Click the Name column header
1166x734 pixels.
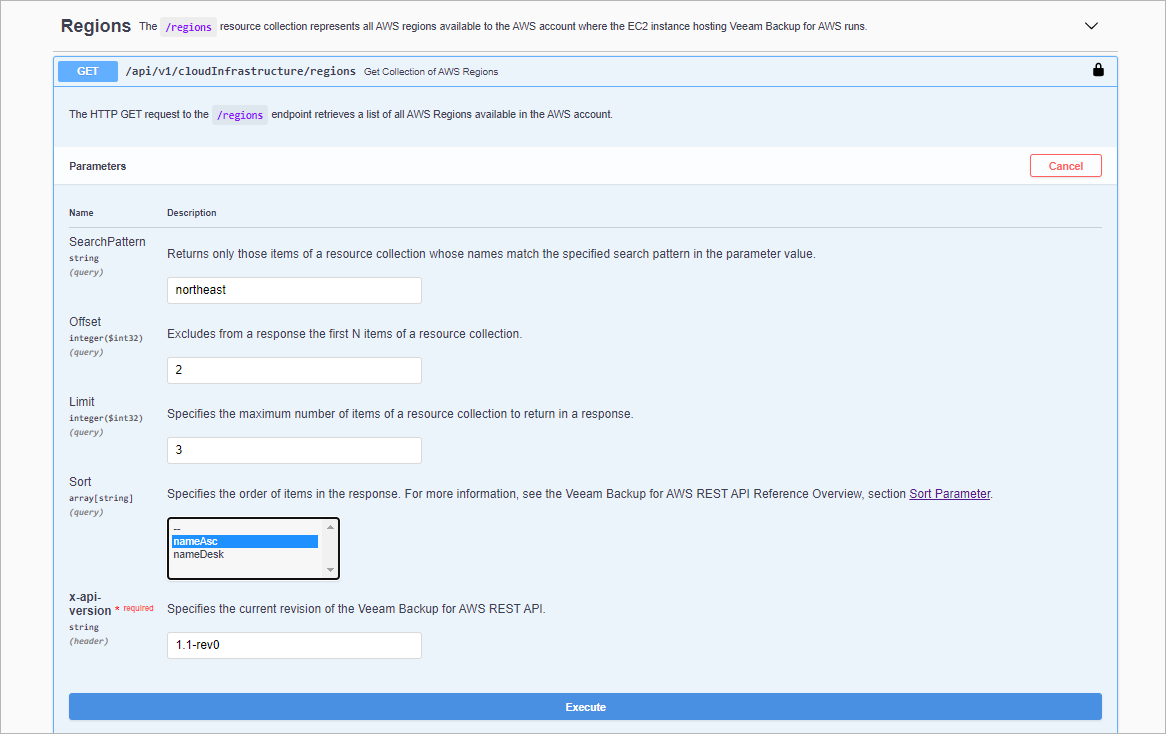click(81, 213)
